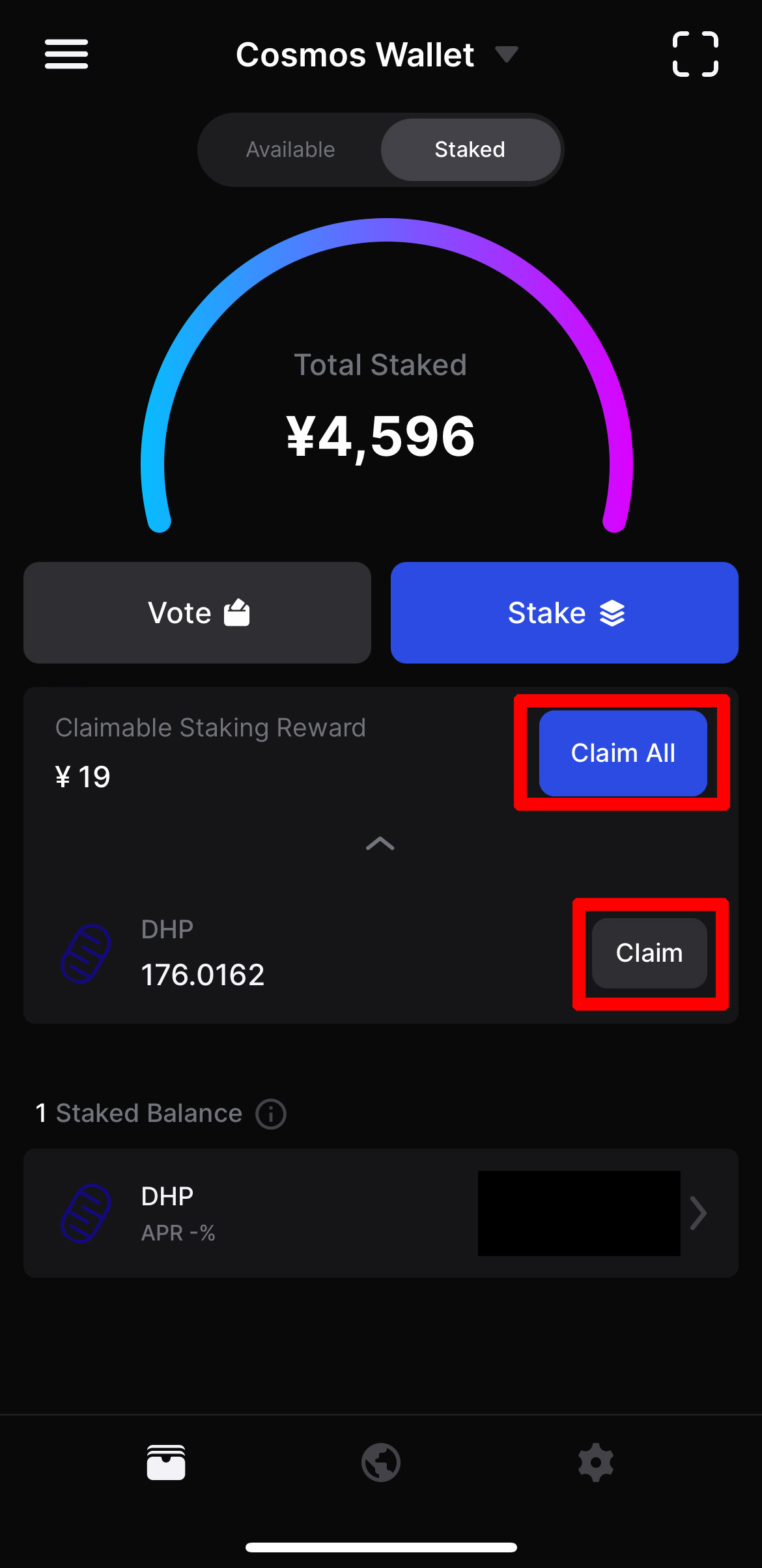Image resolution: width=762 pixels, height=1568 pixels.
Task: Open the hamburger menu
Action: 66,54
